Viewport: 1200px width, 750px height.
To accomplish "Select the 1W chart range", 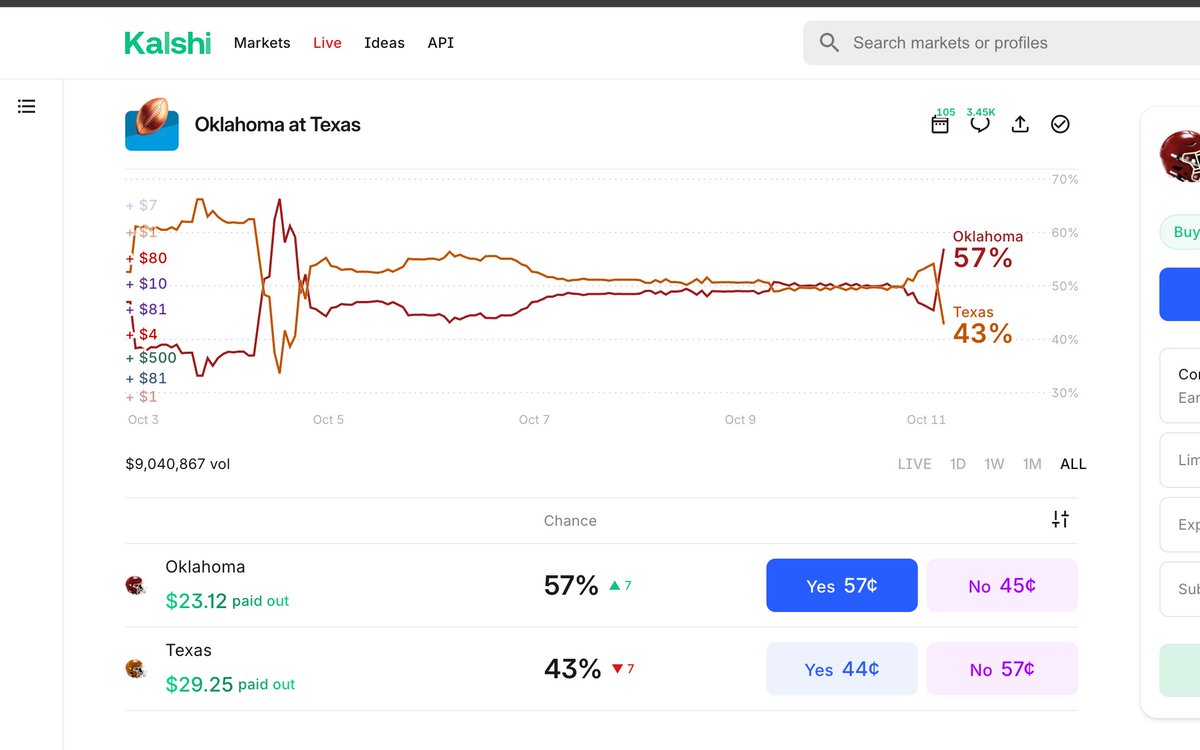I will [994, 463].
